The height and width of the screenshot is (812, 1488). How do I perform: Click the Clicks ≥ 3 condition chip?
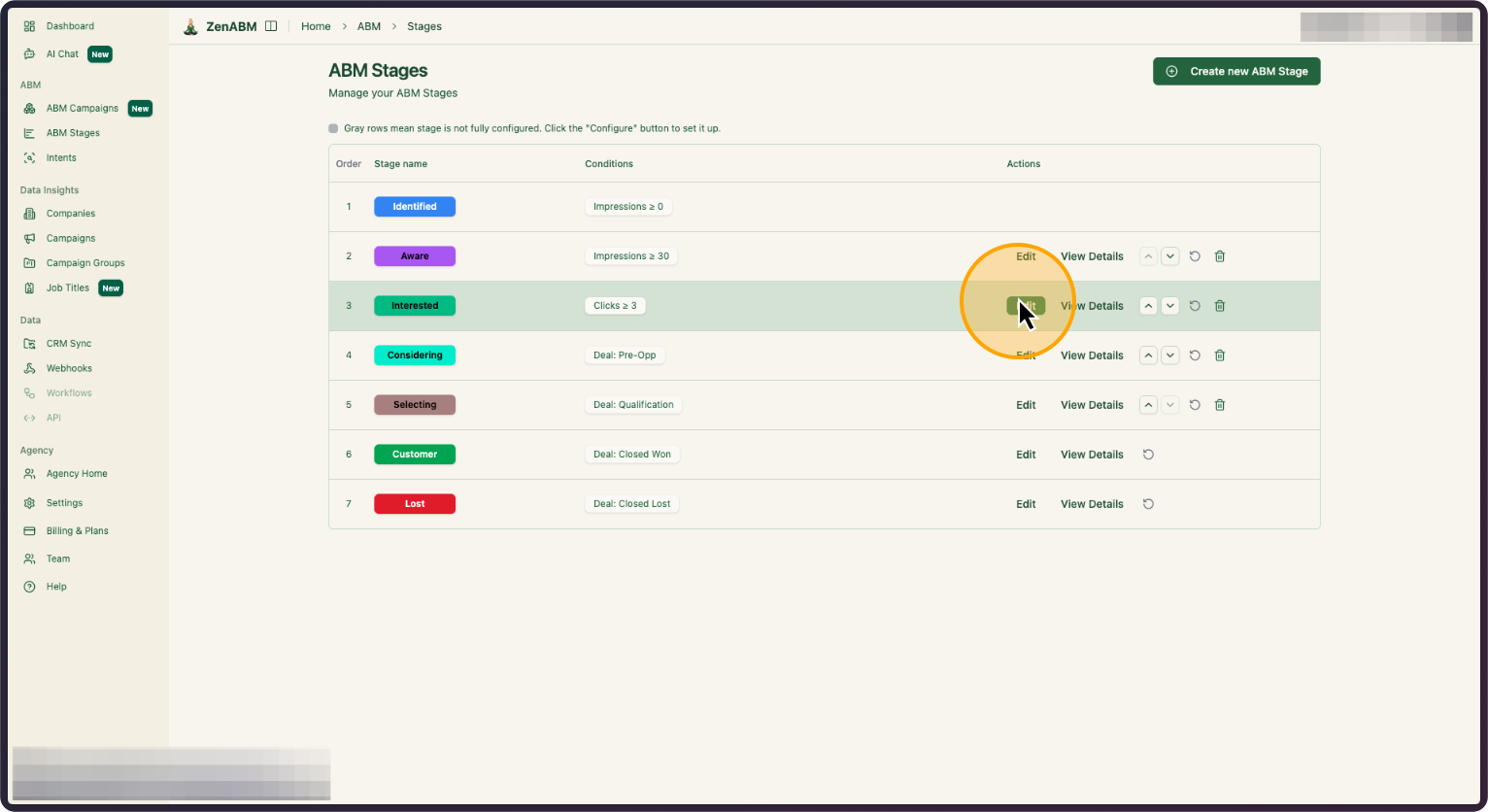[615, 305]
